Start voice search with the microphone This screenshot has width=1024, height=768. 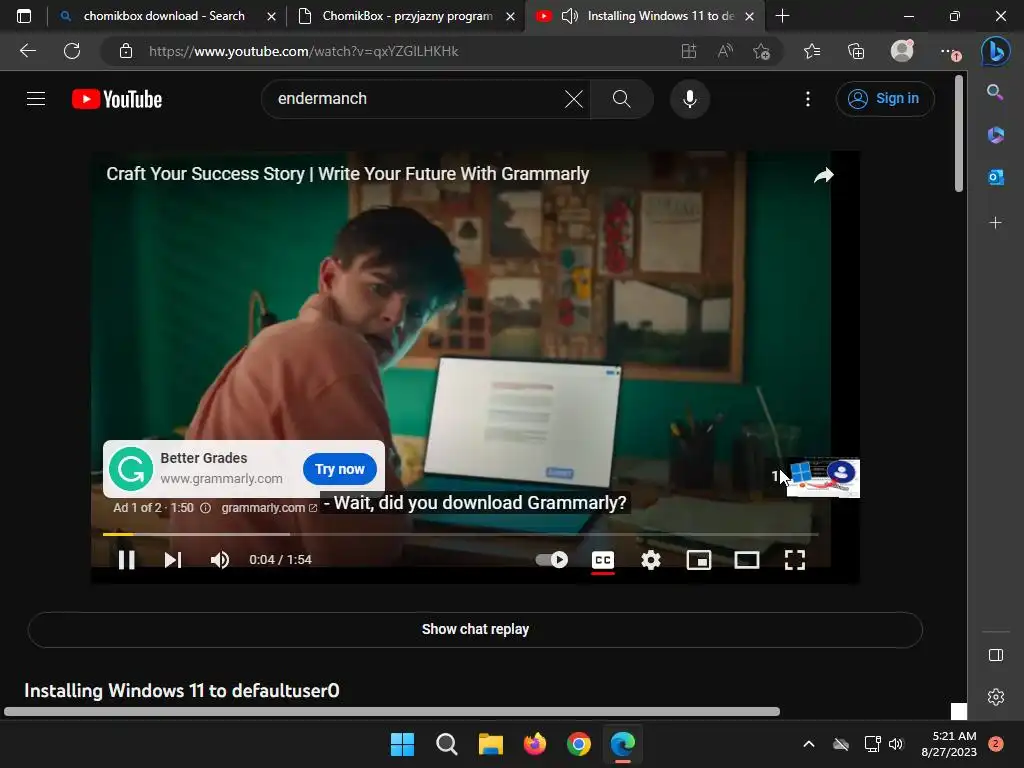[690, 99]
